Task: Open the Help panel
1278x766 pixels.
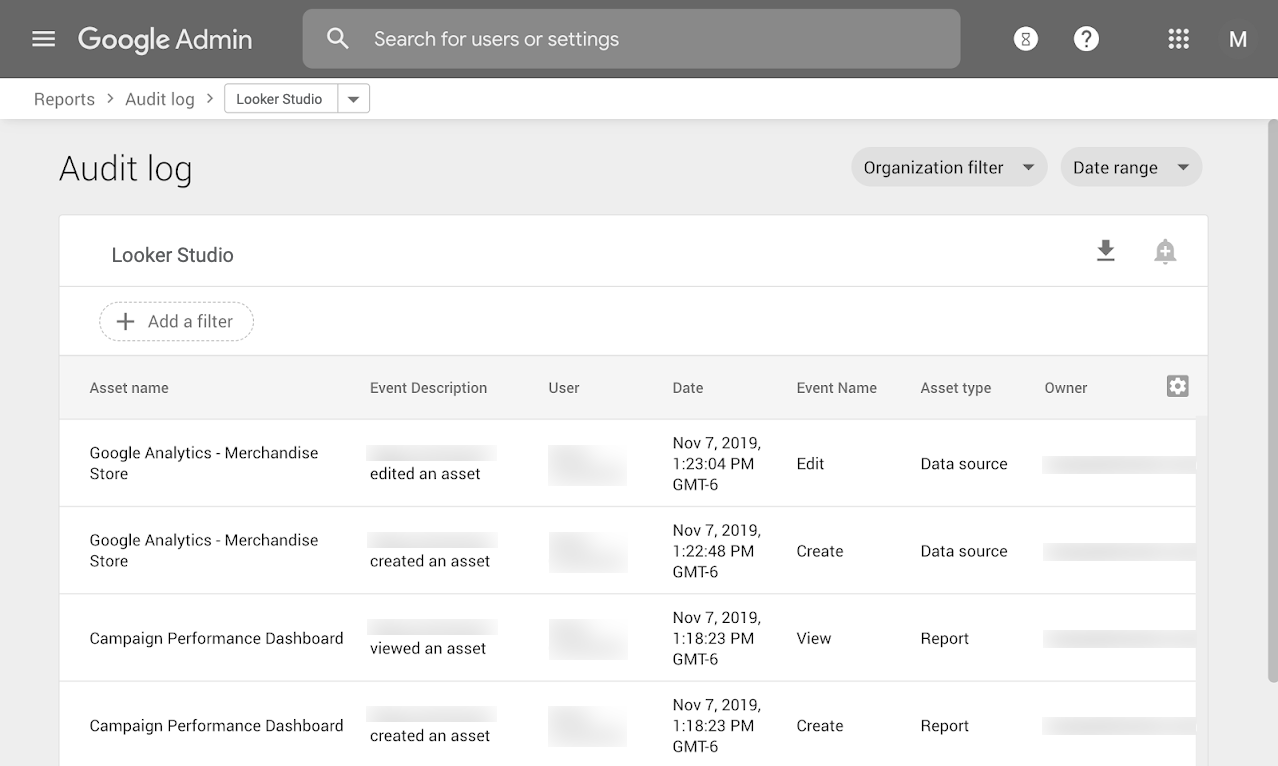Action: pos(1086,38)
